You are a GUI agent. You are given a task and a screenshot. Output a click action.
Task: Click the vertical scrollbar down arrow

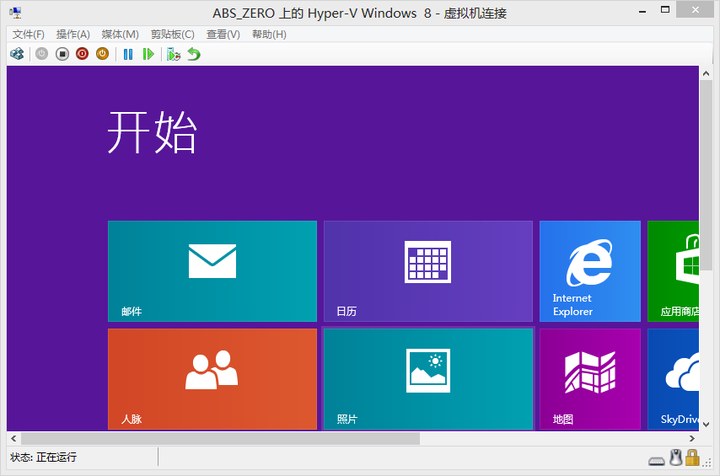(x=706, y=424)
